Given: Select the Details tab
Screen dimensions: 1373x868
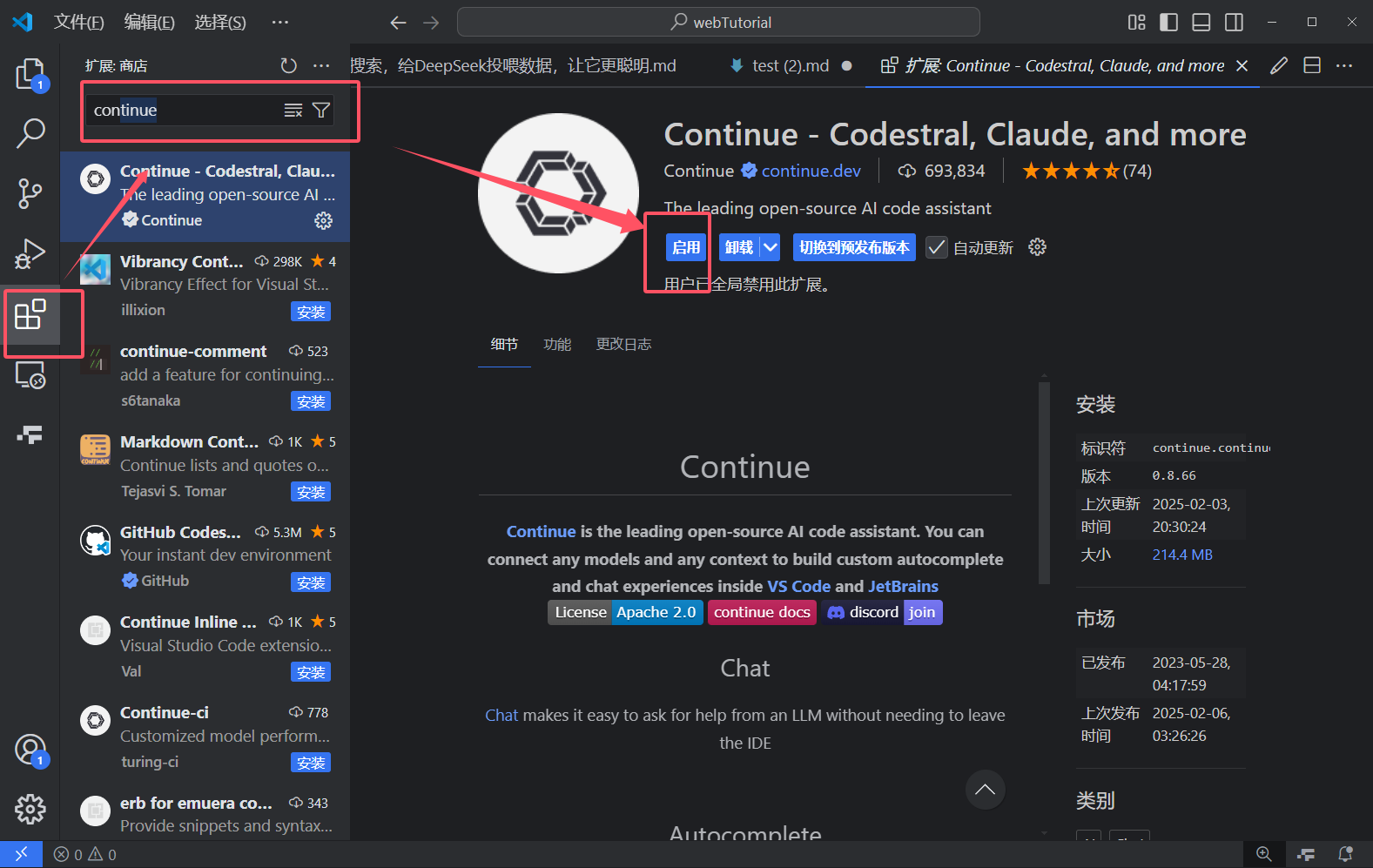Looking at the screenshot, I should [504, 344].
